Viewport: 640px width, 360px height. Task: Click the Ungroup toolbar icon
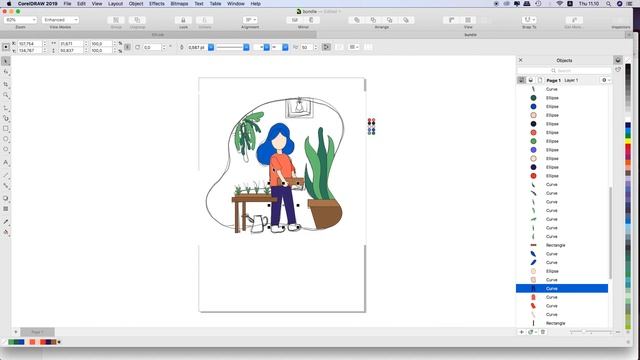pos(137,20)
